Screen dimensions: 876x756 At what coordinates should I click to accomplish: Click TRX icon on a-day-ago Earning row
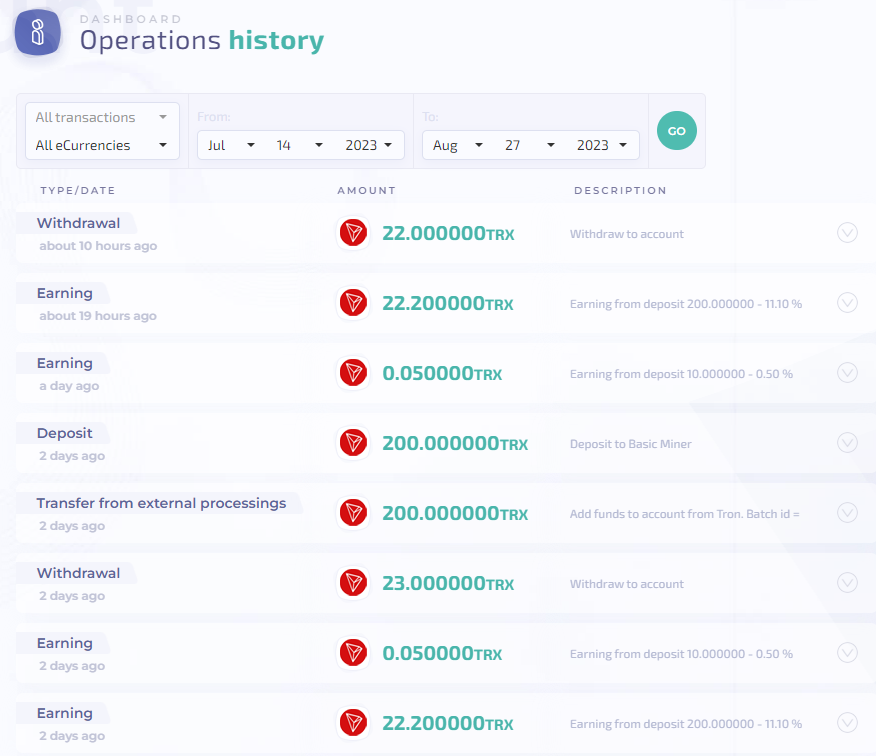(353, 373)
